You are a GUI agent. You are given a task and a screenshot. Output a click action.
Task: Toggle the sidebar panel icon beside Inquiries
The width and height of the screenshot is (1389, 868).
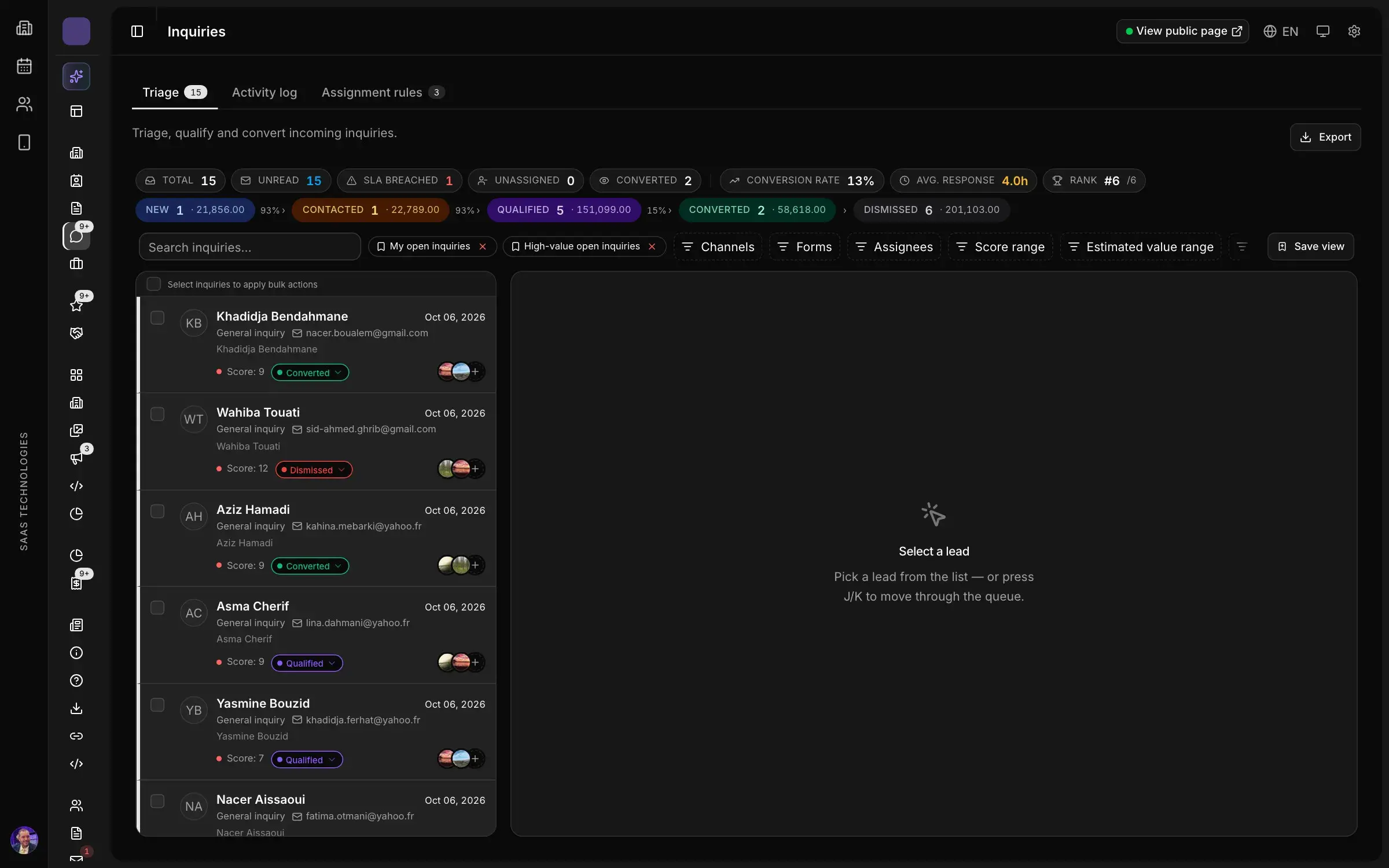coord(137,31)
